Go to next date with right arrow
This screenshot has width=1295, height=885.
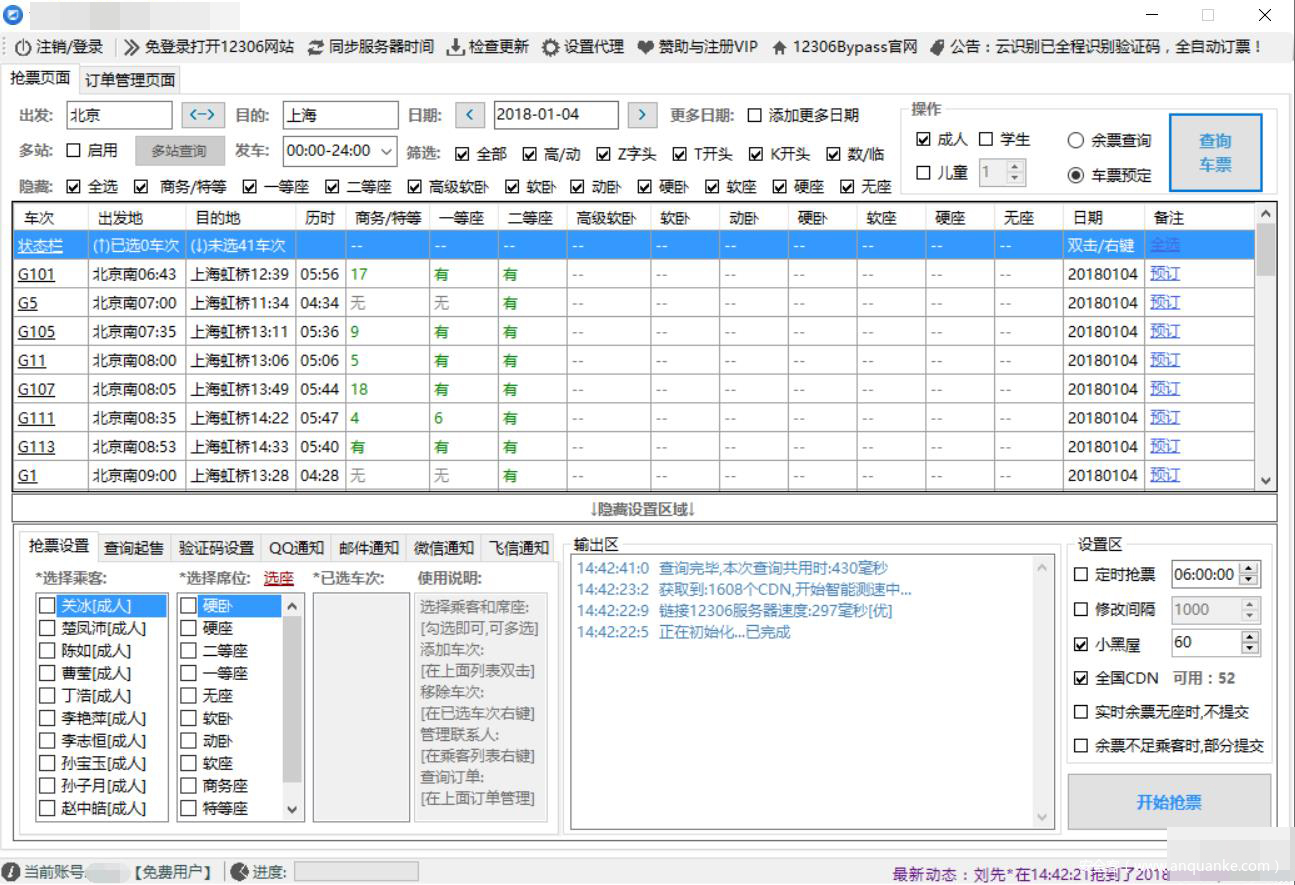point(642,115)
